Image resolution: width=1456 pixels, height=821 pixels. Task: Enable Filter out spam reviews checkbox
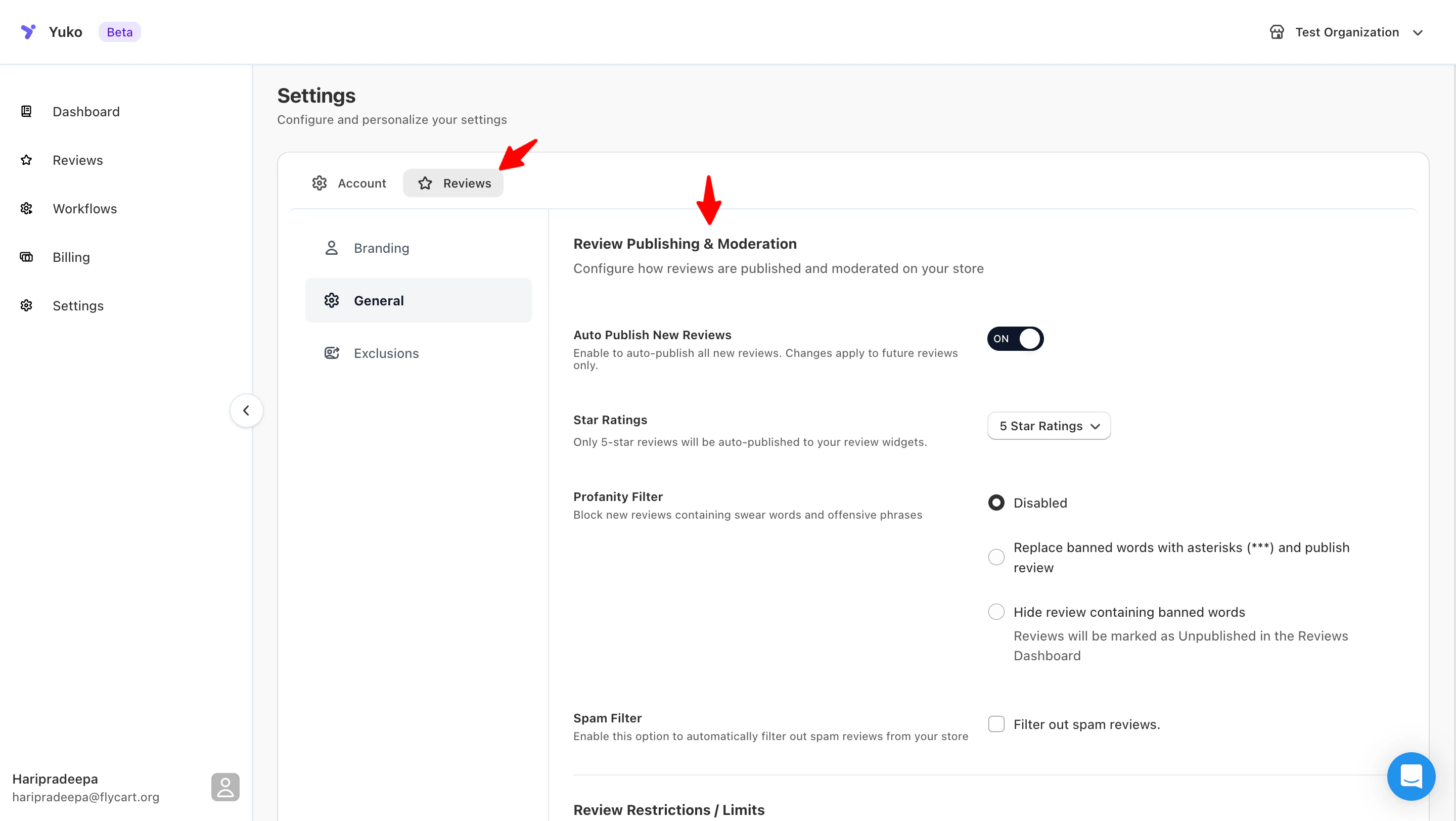point(996,724)
